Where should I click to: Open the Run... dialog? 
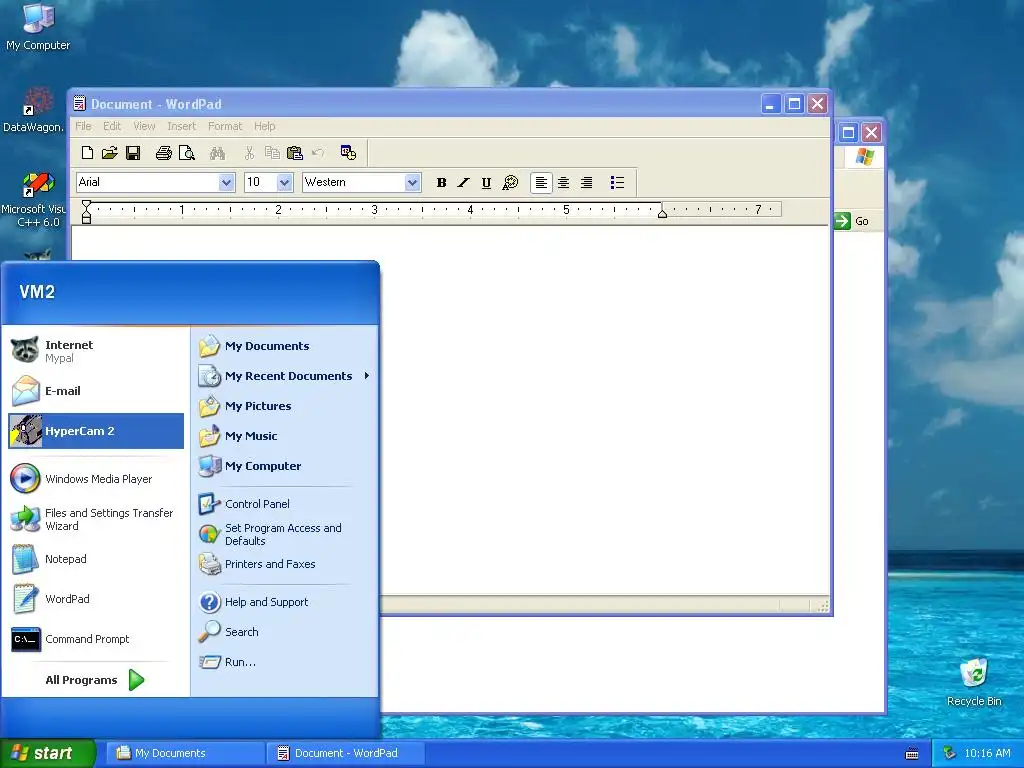point(285,662)
